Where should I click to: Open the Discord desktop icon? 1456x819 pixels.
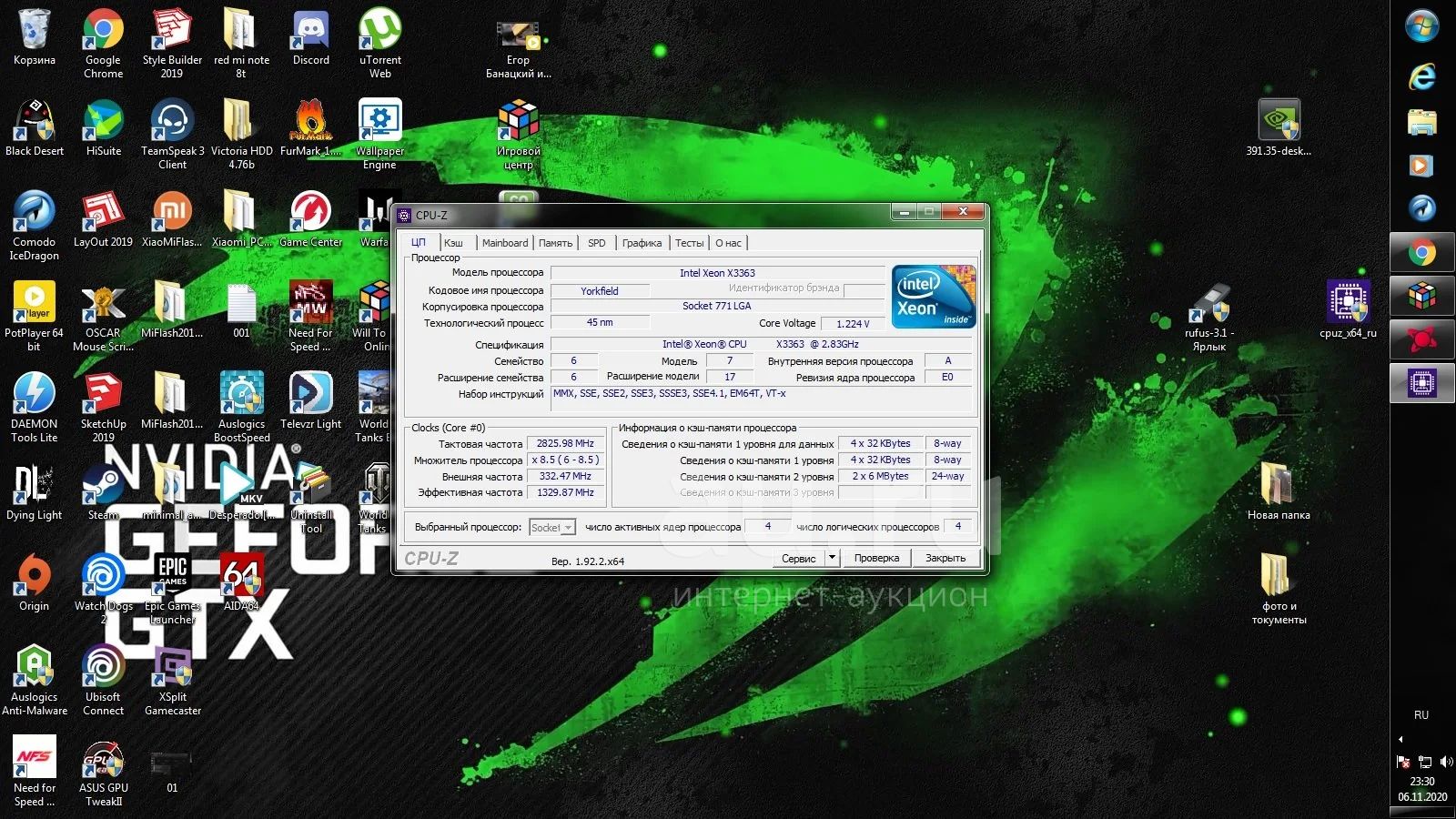[x=310, y=32]
